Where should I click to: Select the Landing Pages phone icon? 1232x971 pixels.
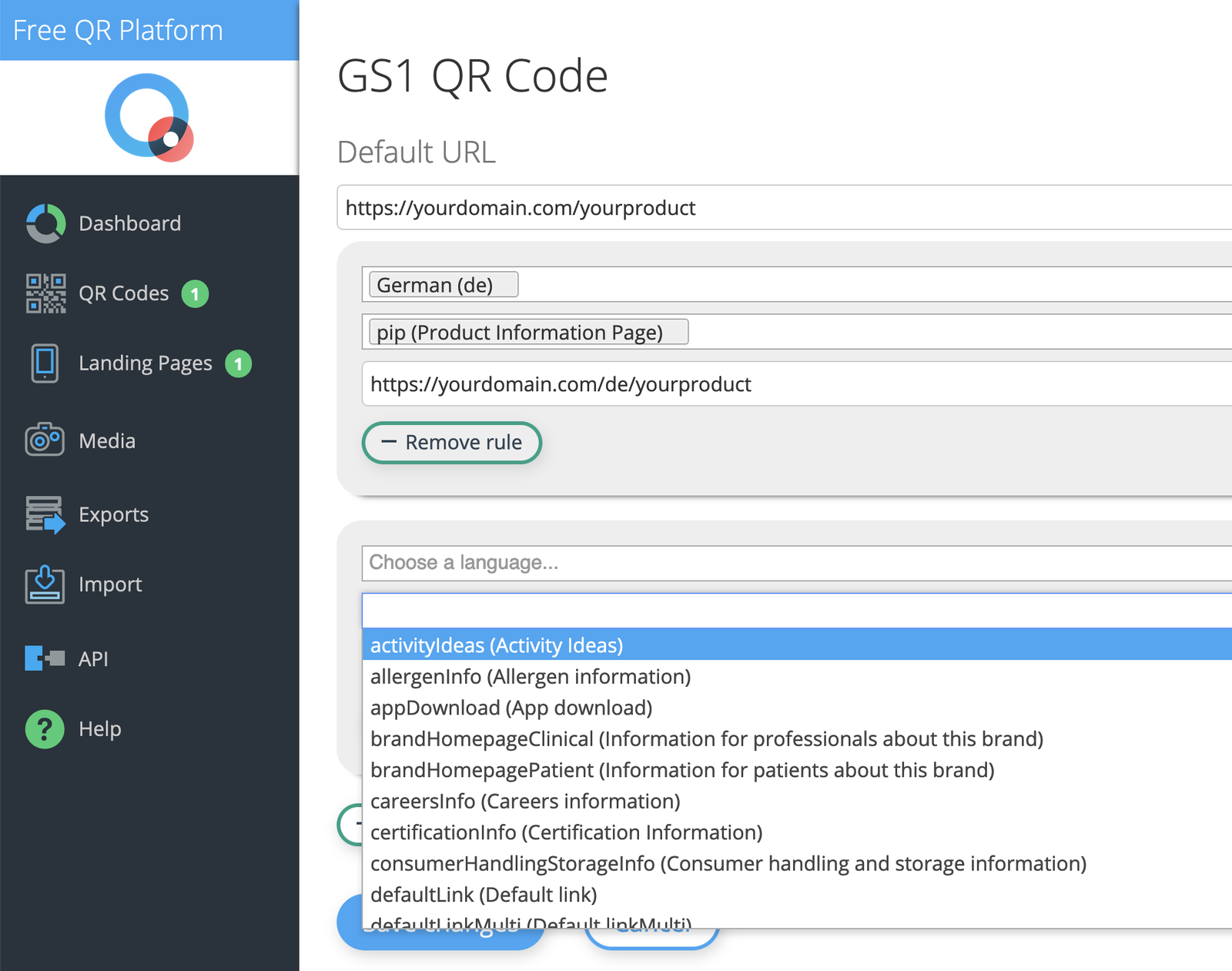(45, 363)
